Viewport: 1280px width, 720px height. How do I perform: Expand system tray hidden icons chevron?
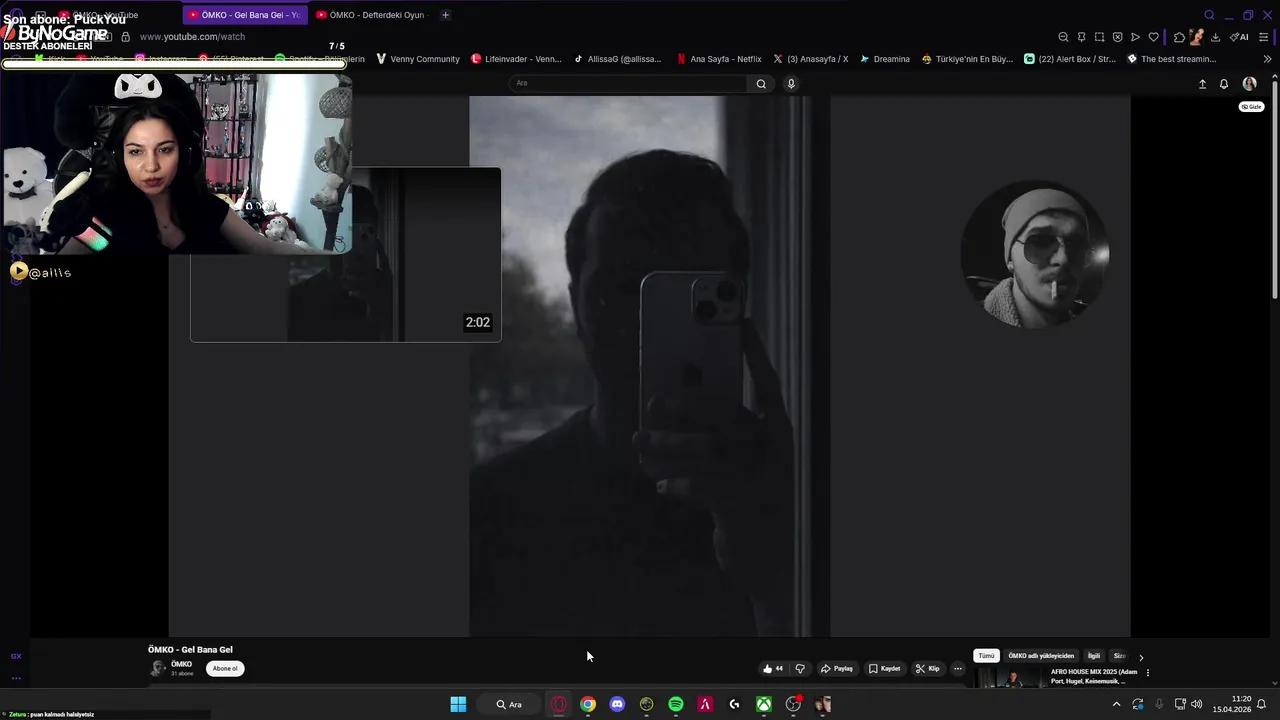point(1116,705)
